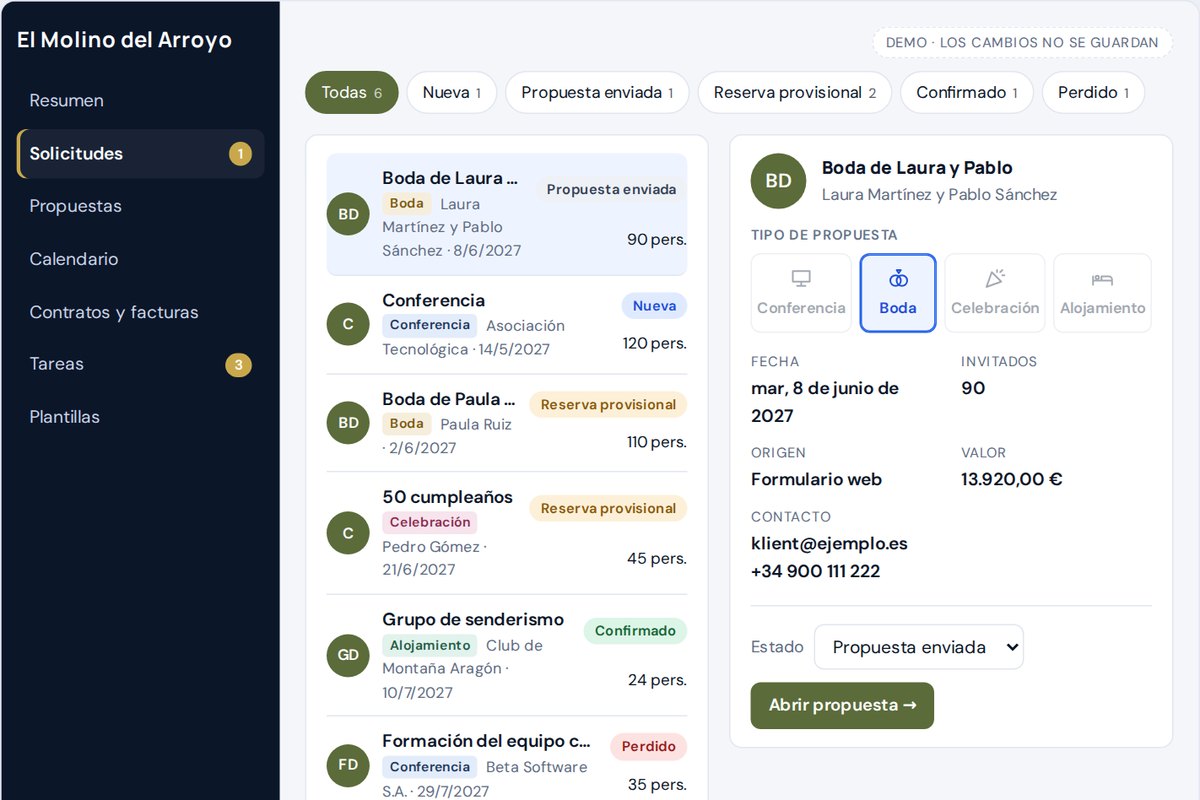Filter requests by Confirmado
The height and width of the screenshot is (800, 1200).
[967, 92]
